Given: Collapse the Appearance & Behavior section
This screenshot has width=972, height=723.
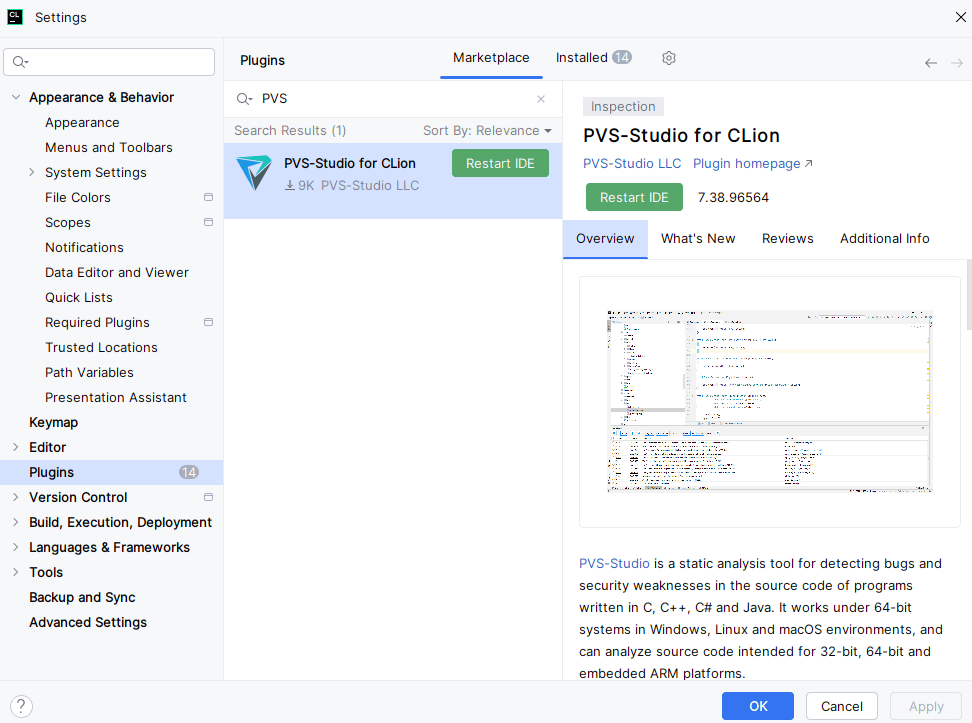Looking at the screenshot, I should (15, 97).
